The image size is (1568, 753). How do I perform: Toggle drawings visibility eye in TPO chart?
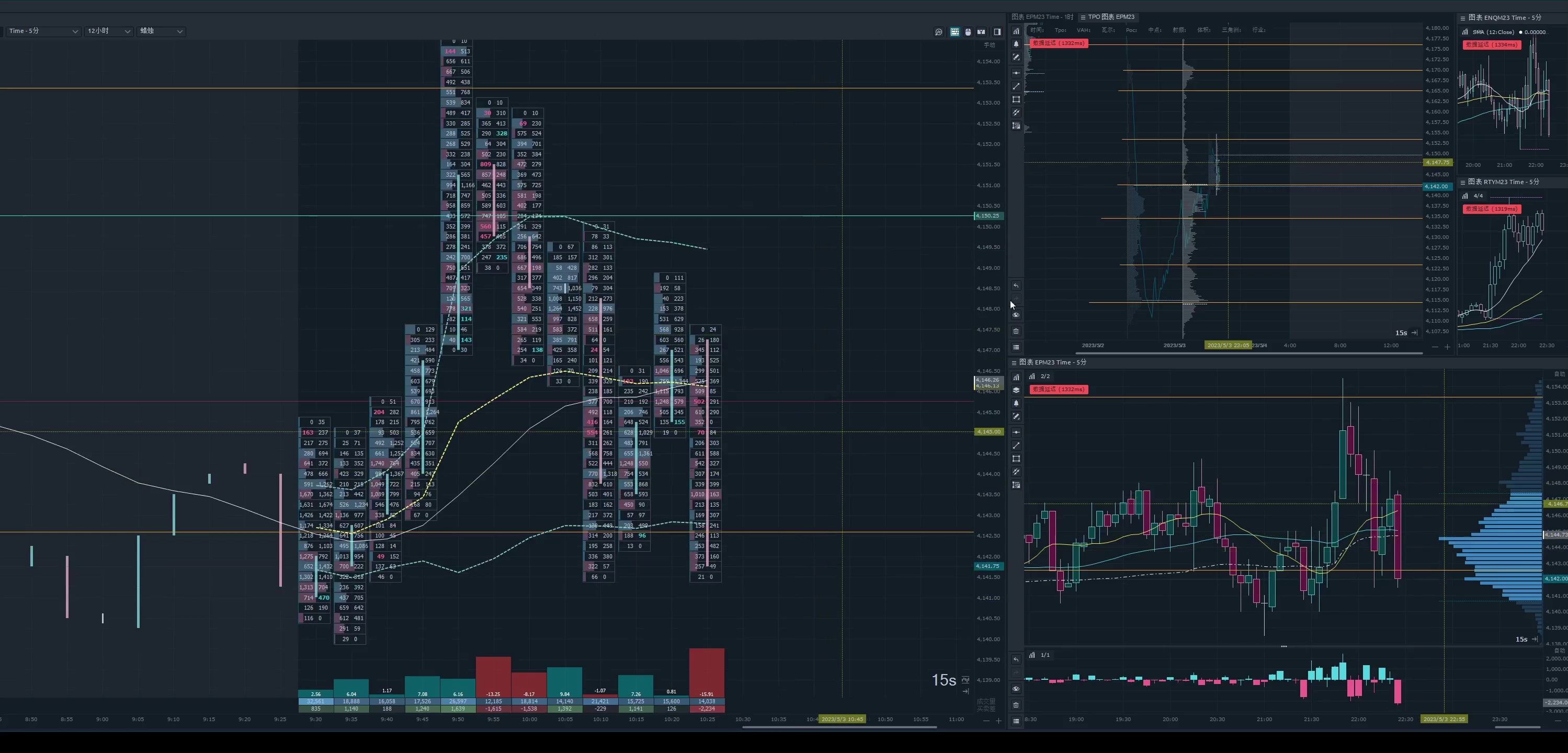[x=1016, y=315]
